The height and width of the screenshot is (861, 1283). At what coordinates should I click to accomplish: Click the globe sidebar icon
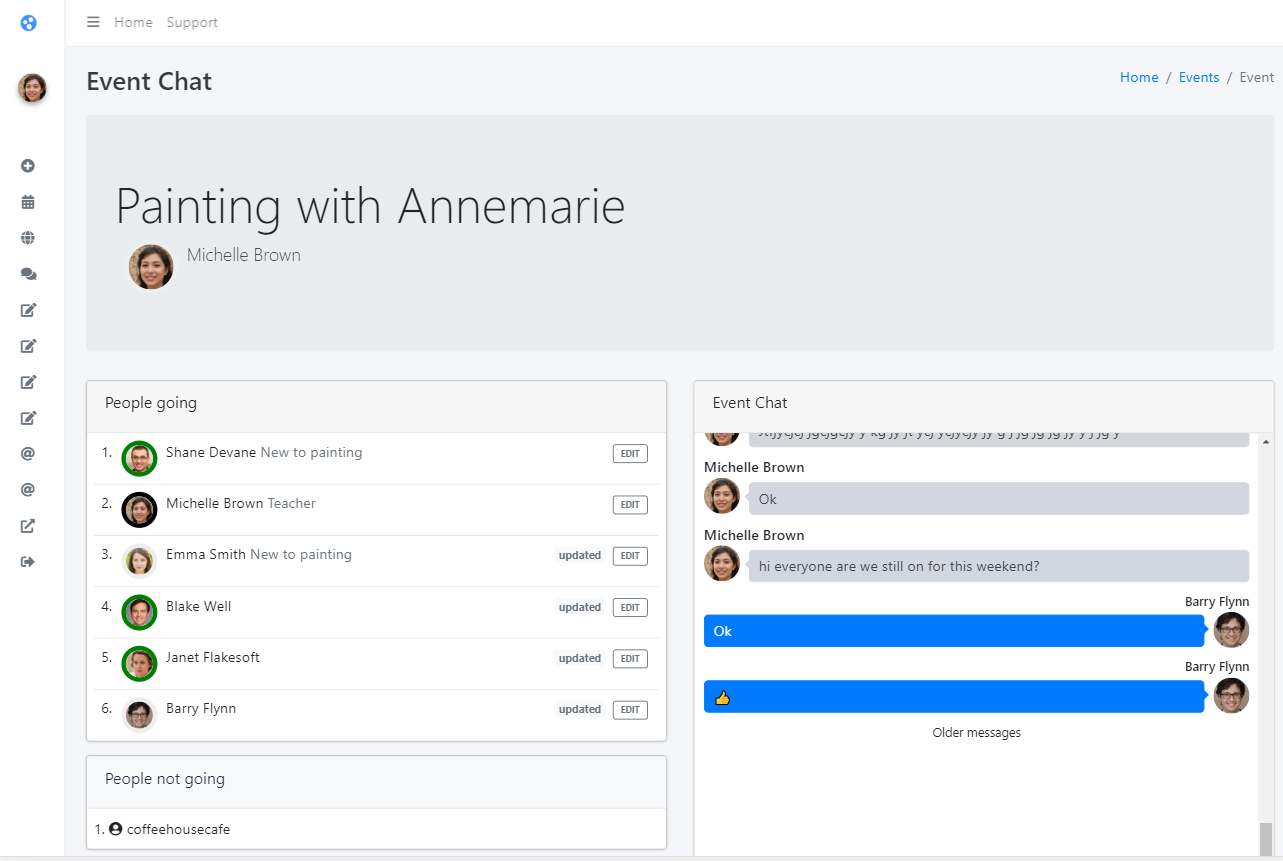click(x=28, y=238)
